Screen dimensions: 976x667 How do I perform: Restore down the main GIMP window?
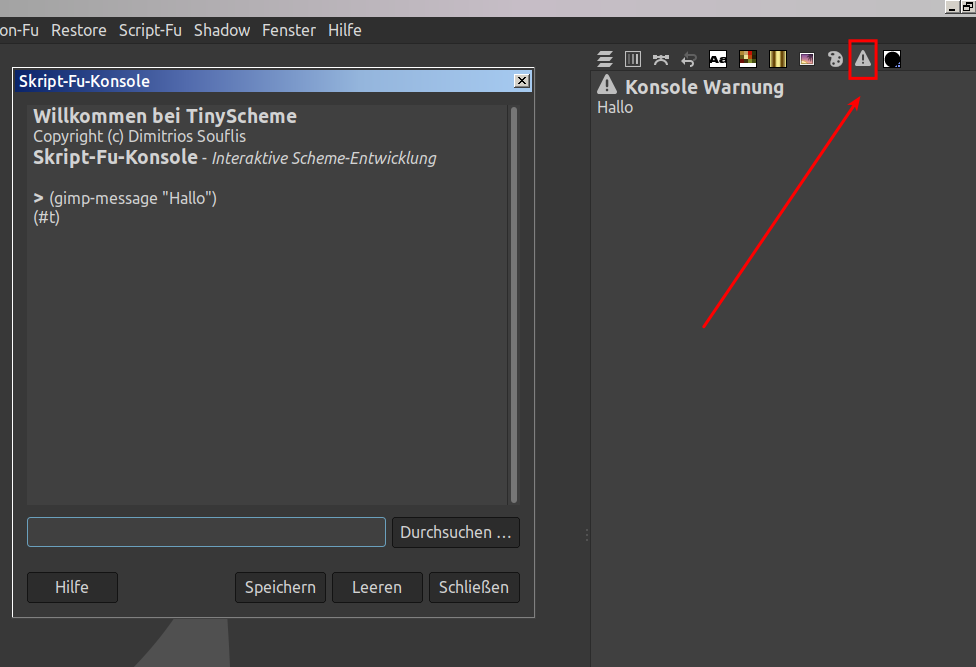967,7
